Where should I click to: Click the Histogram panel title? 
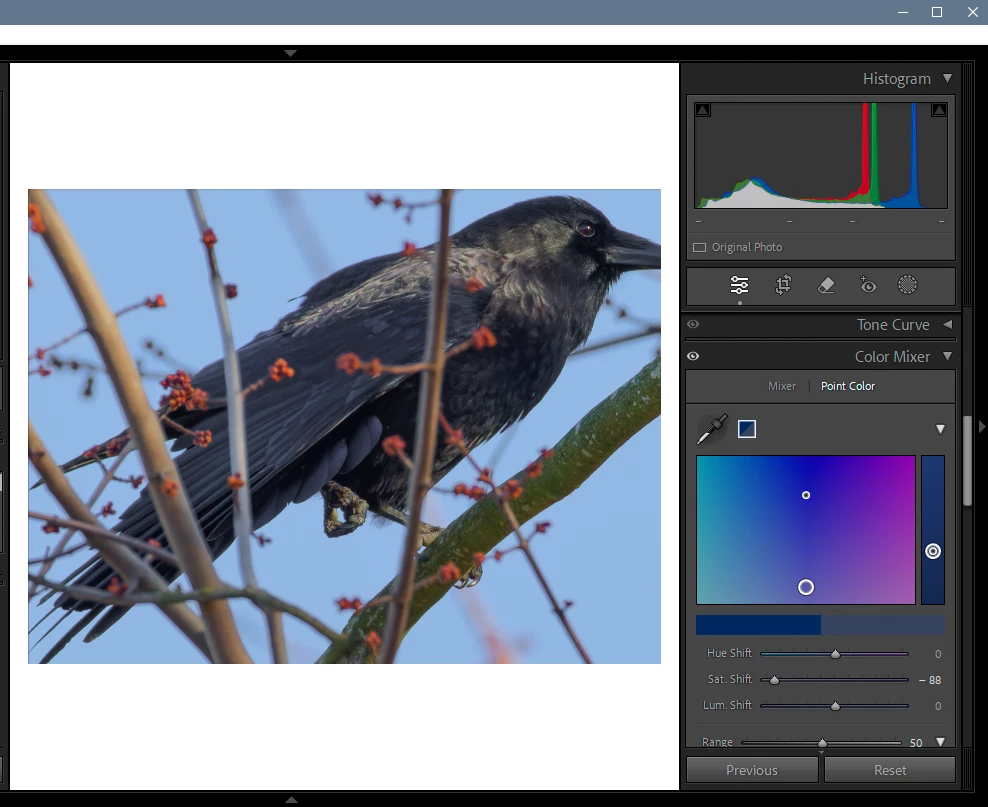point(897,79)
